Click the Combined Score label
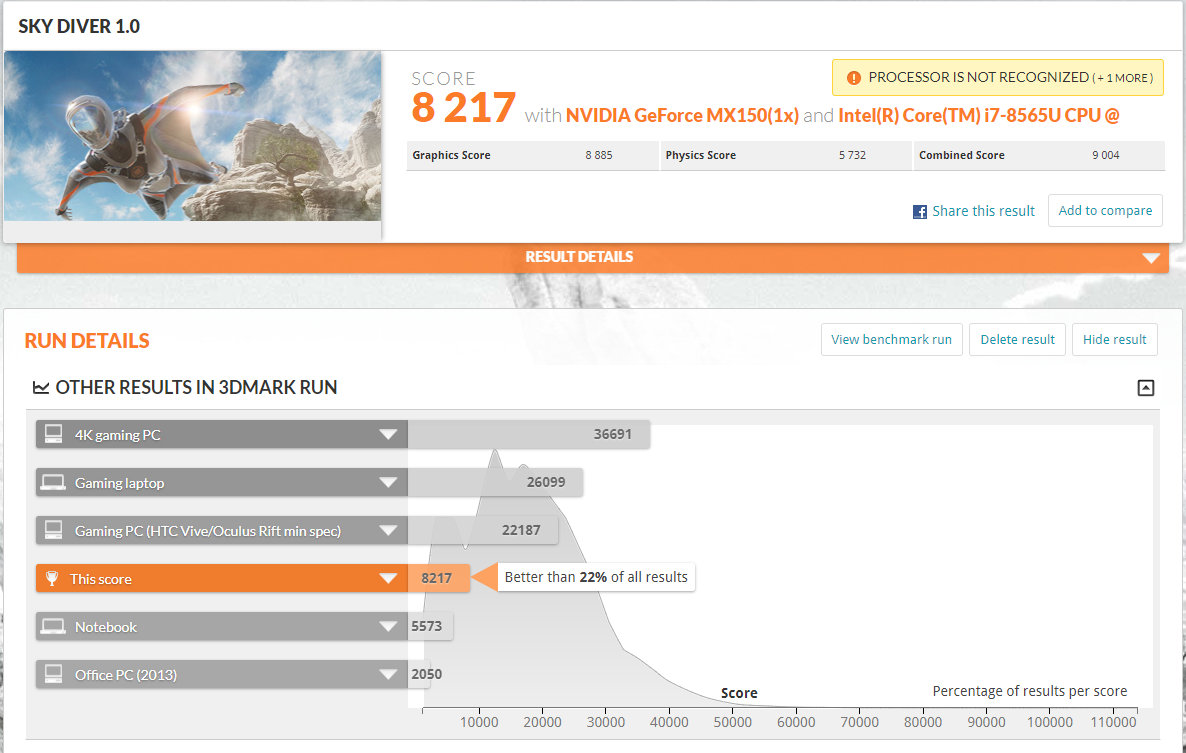 [x=961, y=155]
